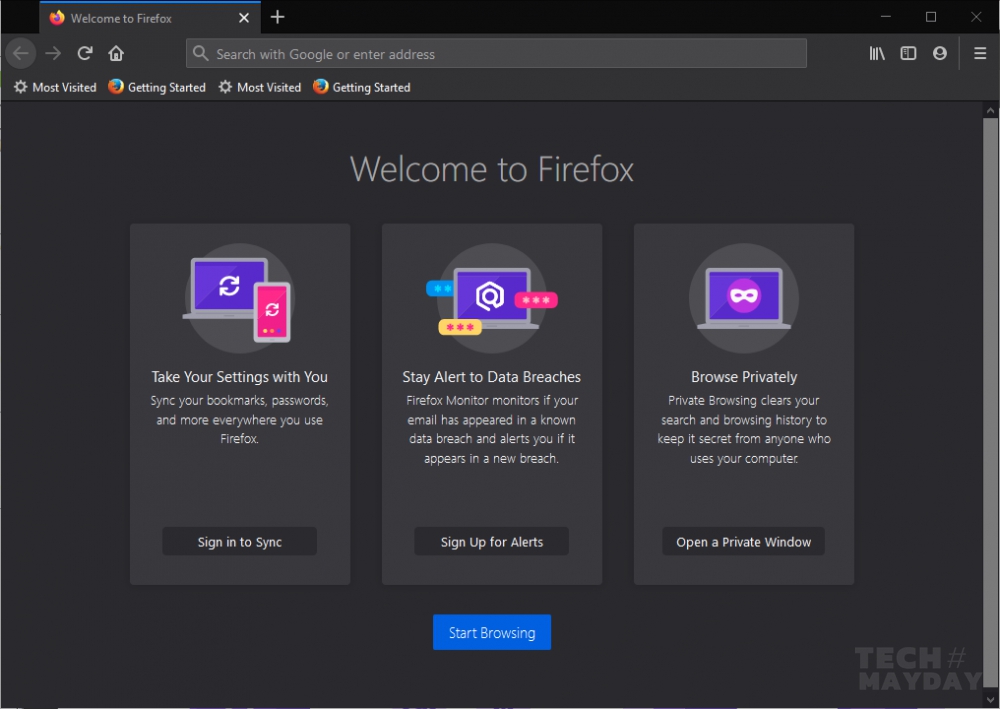Click Sign Up for Alerts button
The image size is (1000, 709).
click(492, 541)
